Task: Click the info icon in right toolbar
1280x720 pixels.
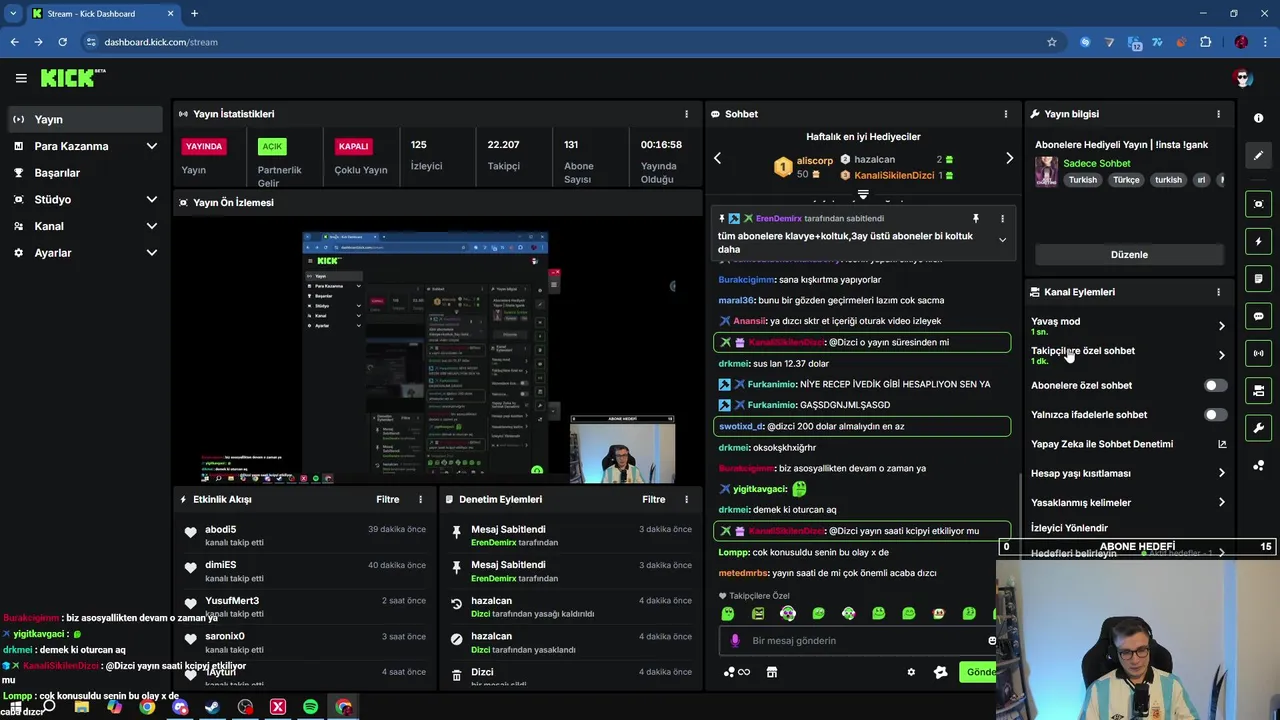Action: [1258, 118]
